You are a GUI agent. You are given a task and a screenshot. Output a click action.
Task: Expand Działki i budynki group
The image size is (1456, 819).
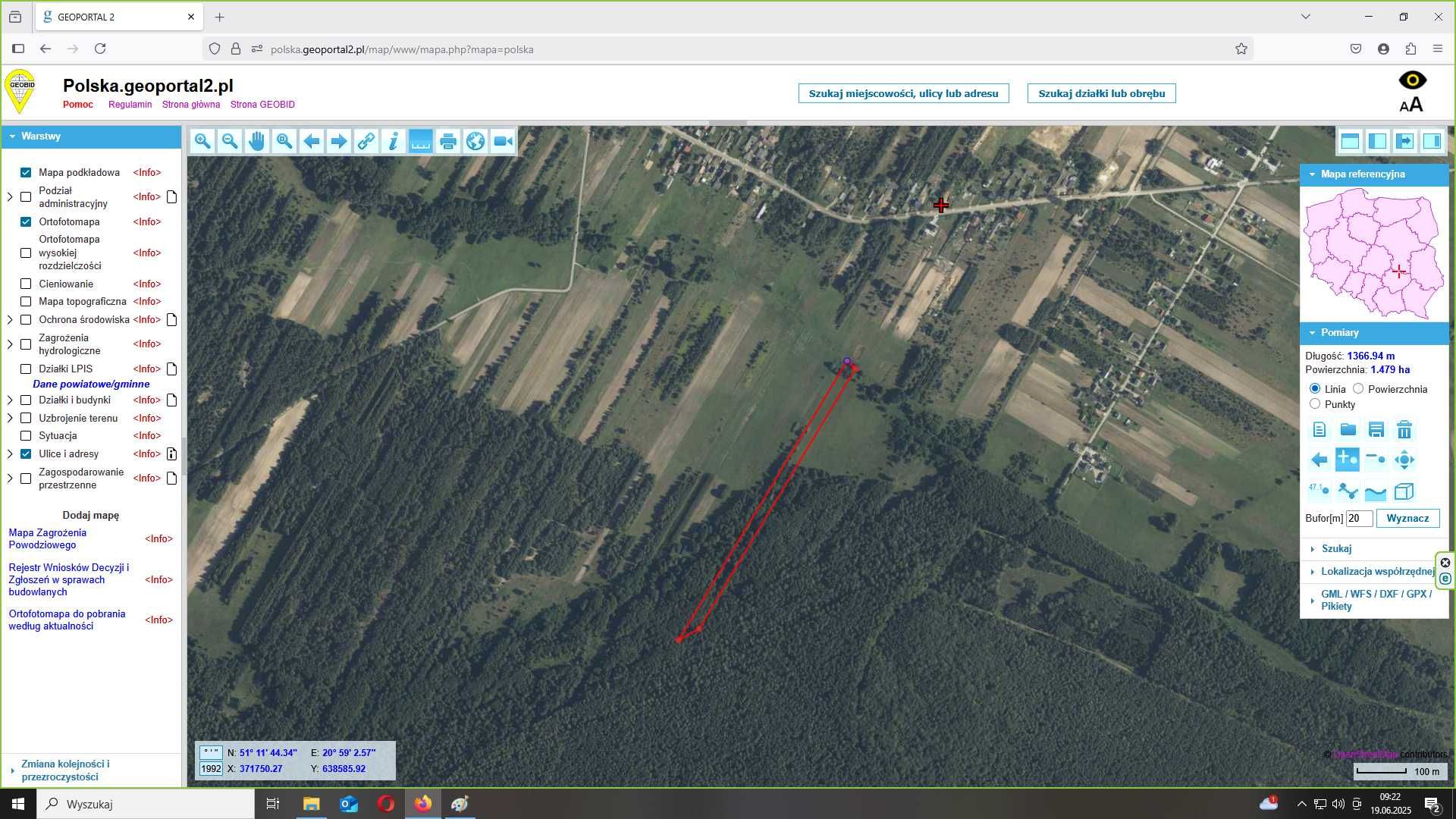(10, 400)
